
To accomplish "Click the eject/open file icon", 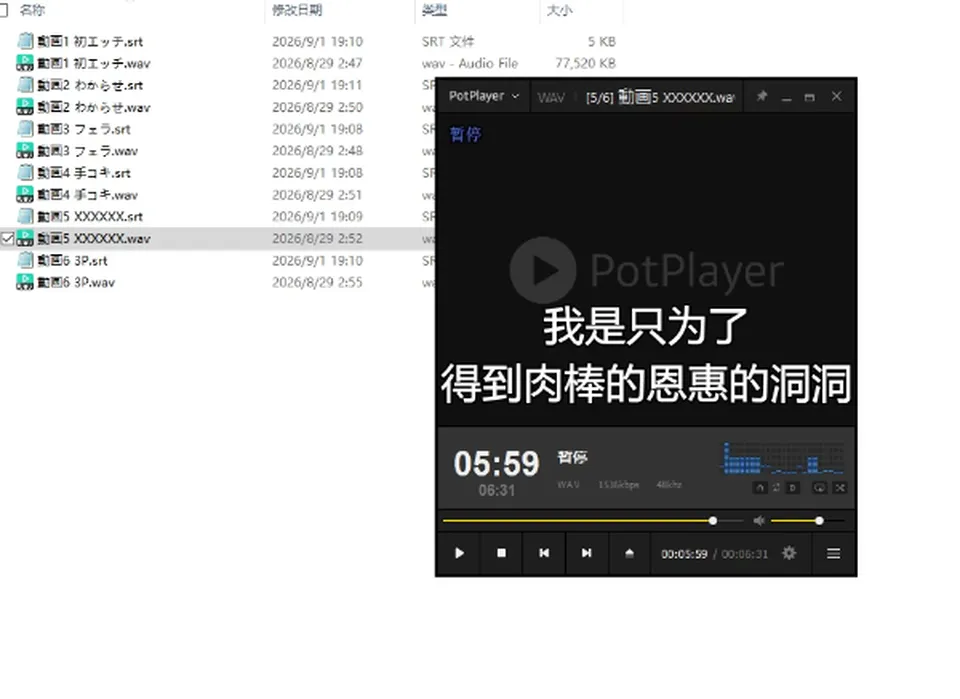I will (629, 553).
